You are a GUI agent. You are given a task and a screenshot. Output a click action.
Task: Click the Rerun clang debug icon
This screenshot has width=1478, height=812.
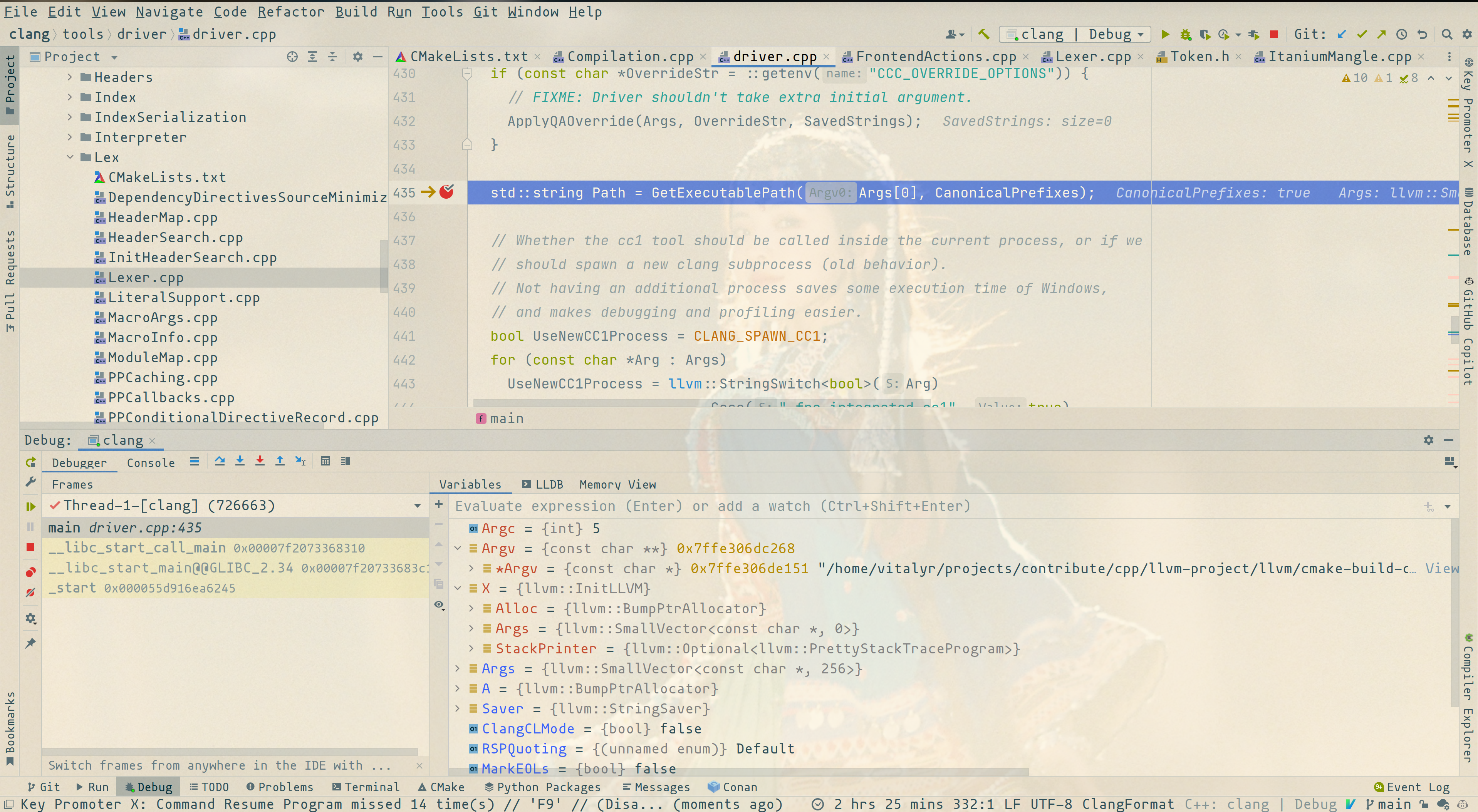click(30, 462)
